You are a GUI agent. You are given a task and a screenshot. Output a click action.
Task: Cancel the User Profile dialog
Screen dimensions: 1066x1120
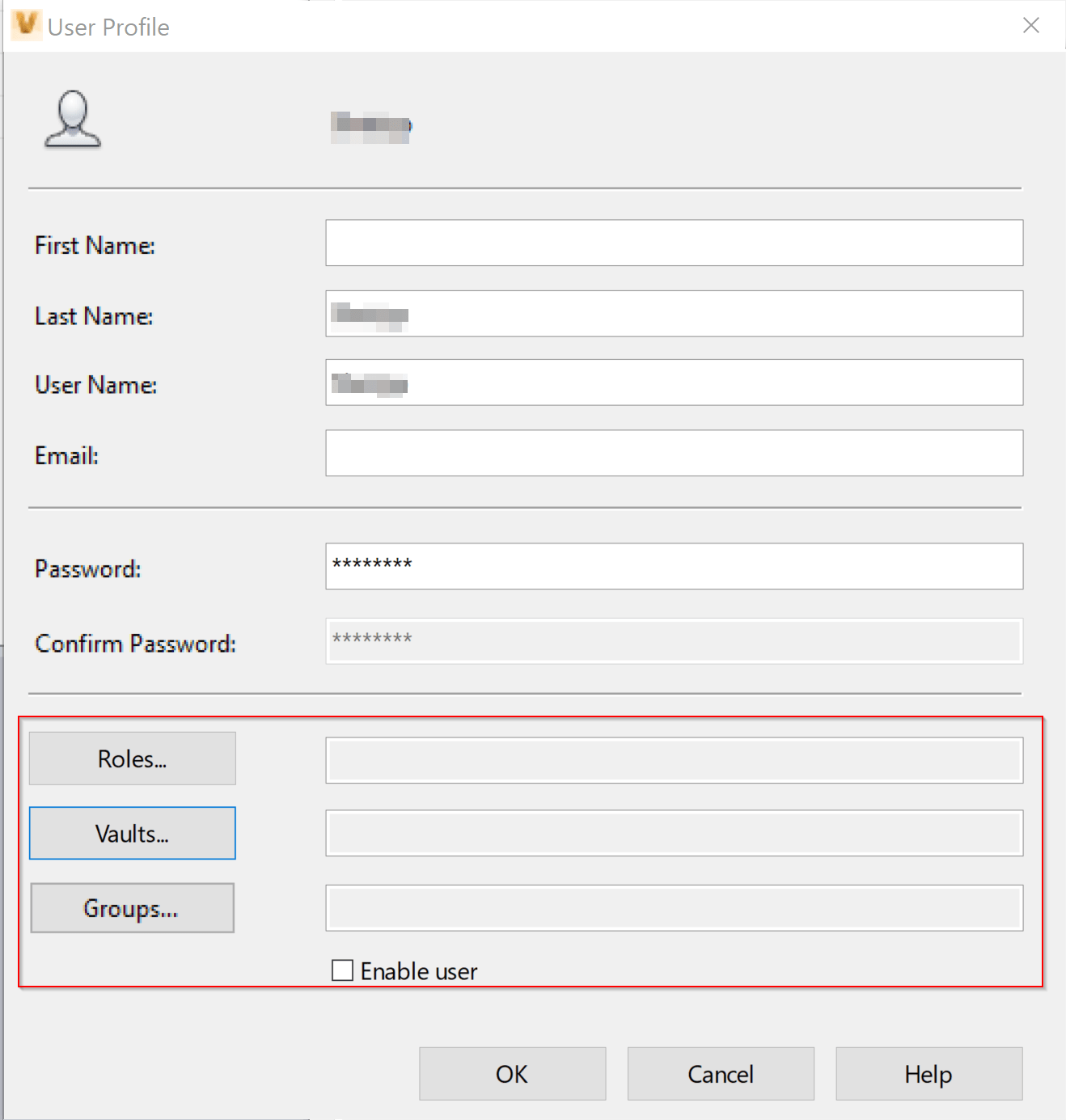[720, 1074]
